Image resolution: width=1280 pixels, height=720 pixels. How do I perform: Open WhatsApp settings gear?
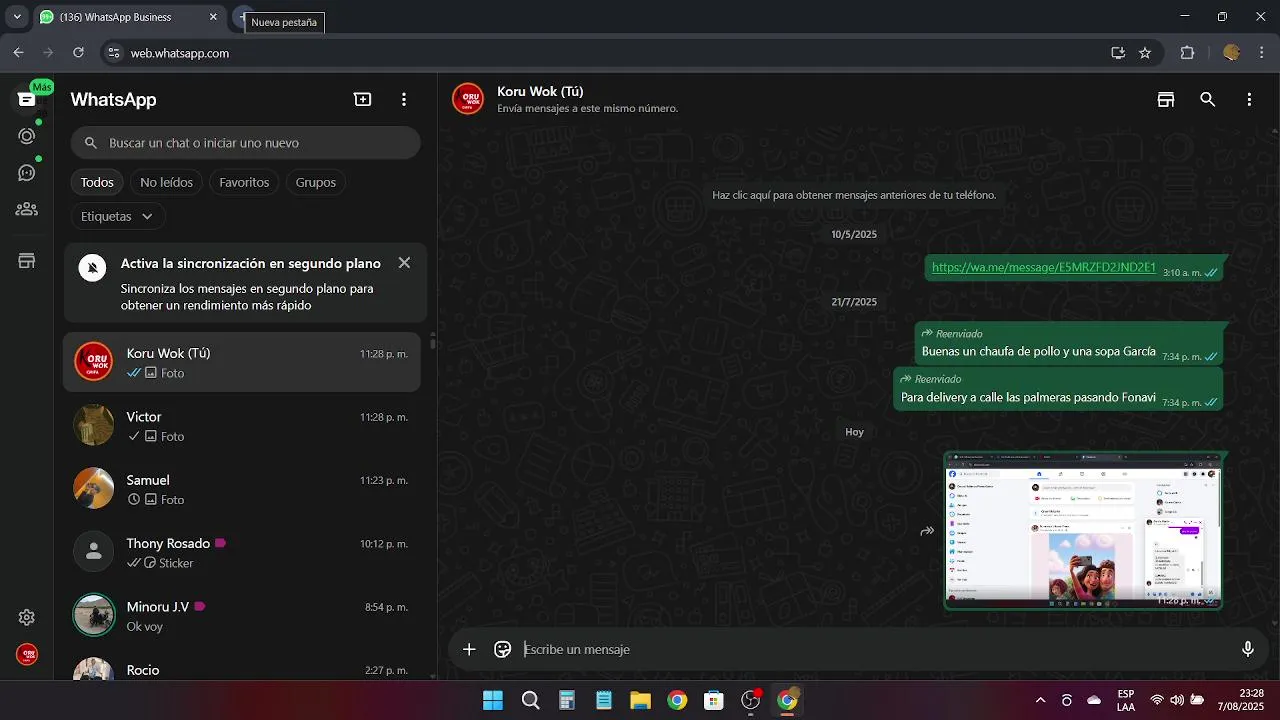point(27,618)
